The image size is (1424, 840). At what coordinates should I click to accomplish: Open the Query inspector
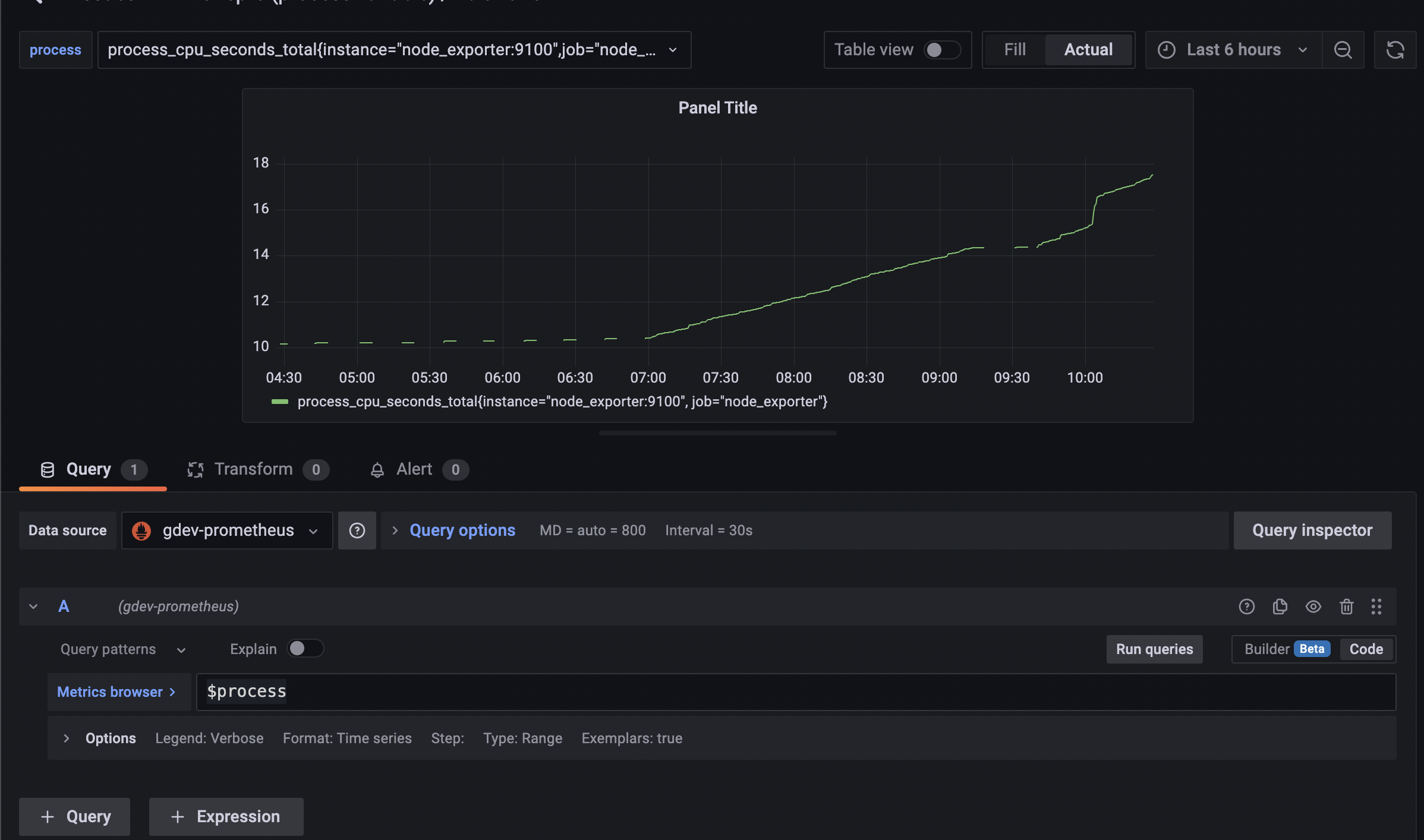(x=1312, y=530)
